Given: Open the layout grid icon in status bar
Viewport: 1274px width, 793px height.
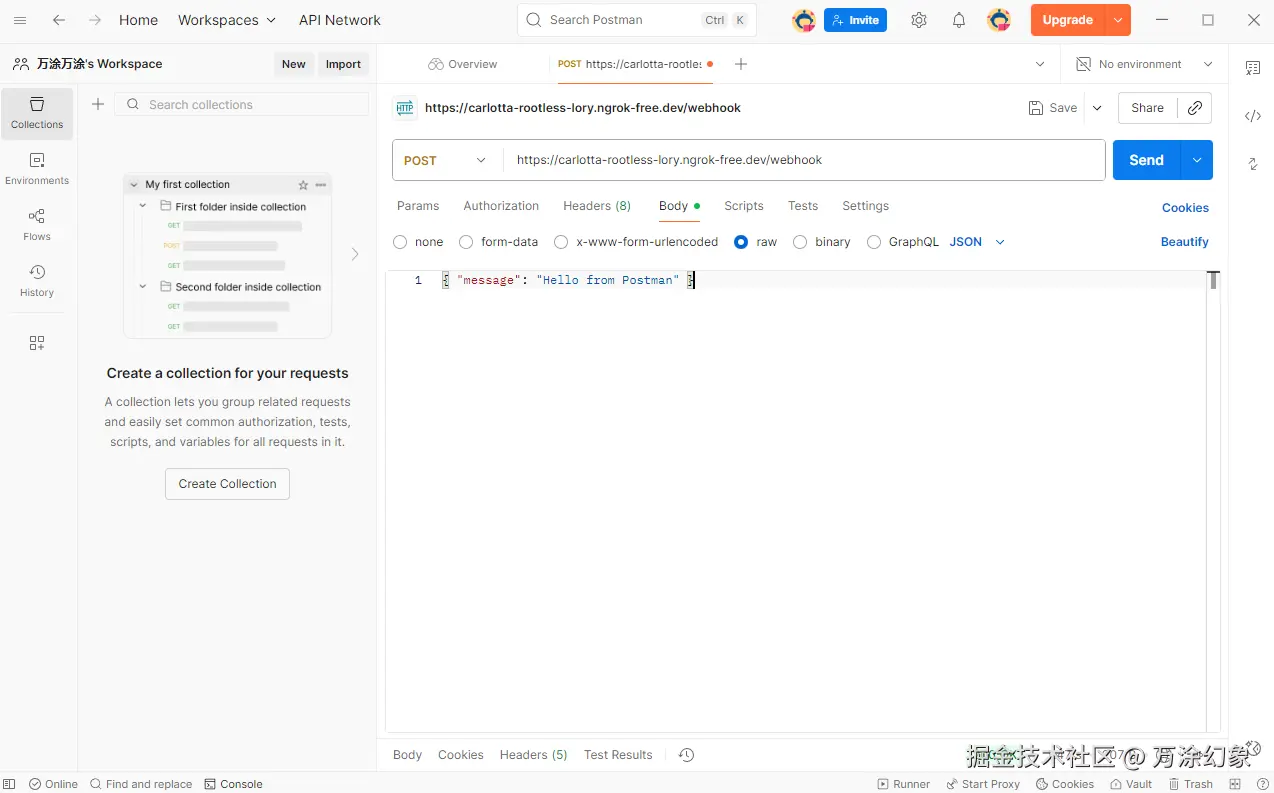Looking at the screenshot, I should click(x=1235, y=784).
